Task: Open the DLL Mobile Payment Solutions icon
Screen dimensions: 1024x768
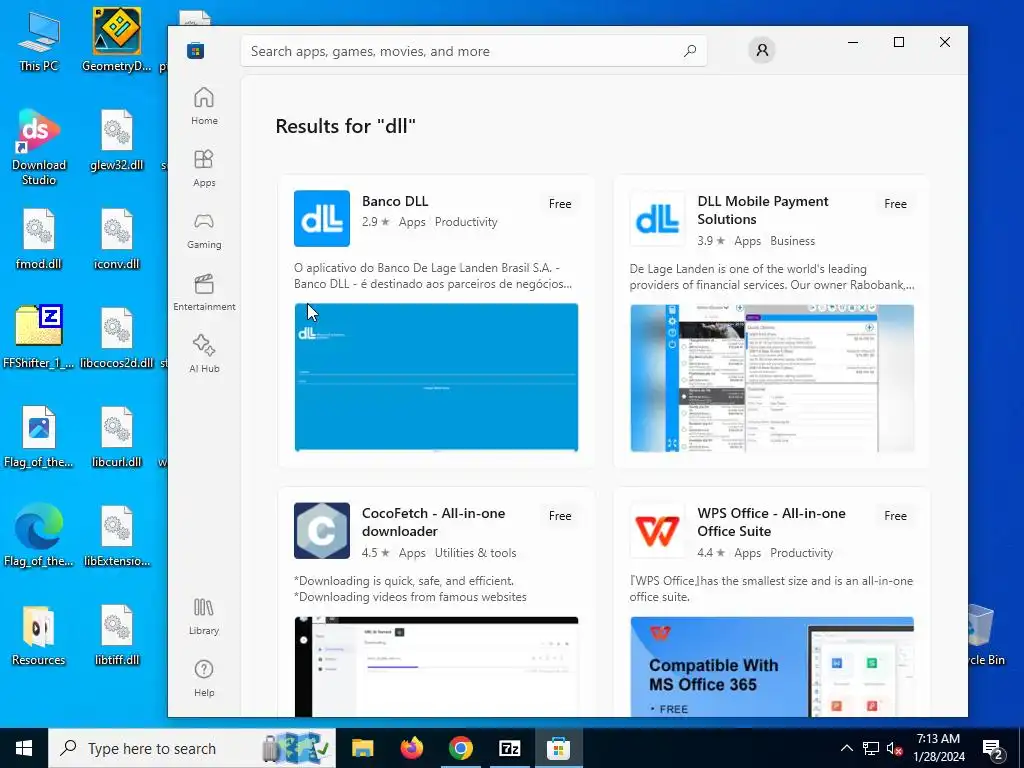Action: tap(657, 219)
